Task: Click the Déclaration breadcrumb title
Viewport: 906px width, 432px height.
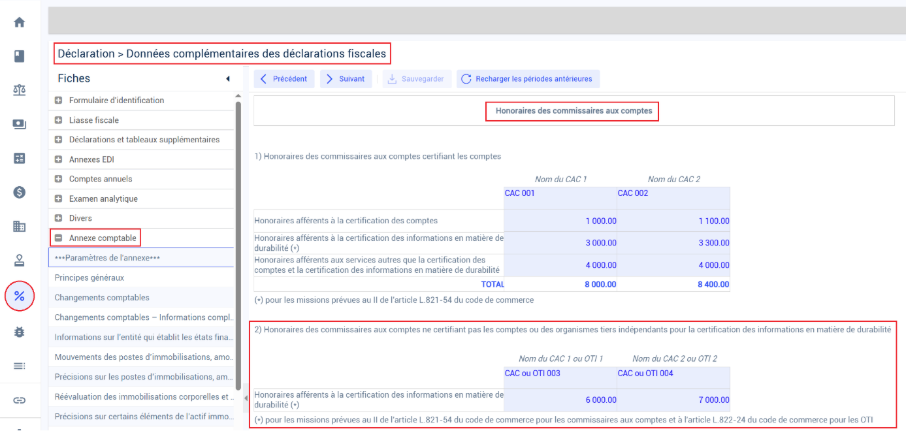Action: pyautogui.click(x=221, y=54)
